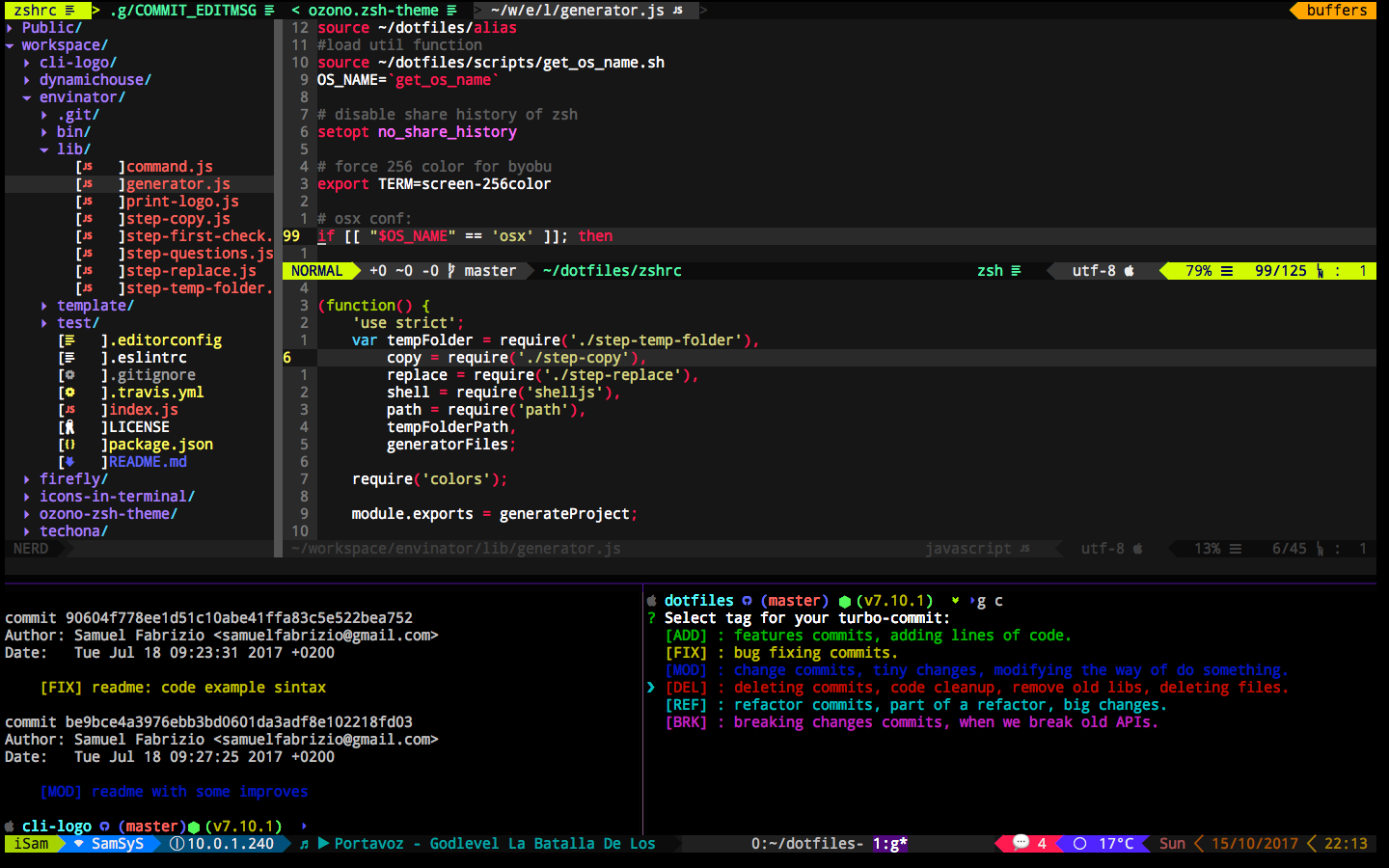
Task: Click '[MOD] readme with some improves' commit message
Action: (x=174, y=792)
